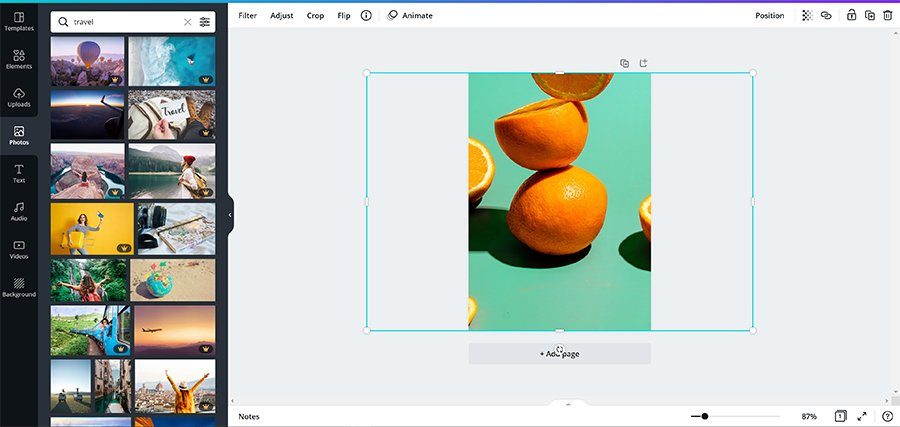
Task: Click the transparency checkerboard icon
Action: pyautogui.click(x=807, y=15)
